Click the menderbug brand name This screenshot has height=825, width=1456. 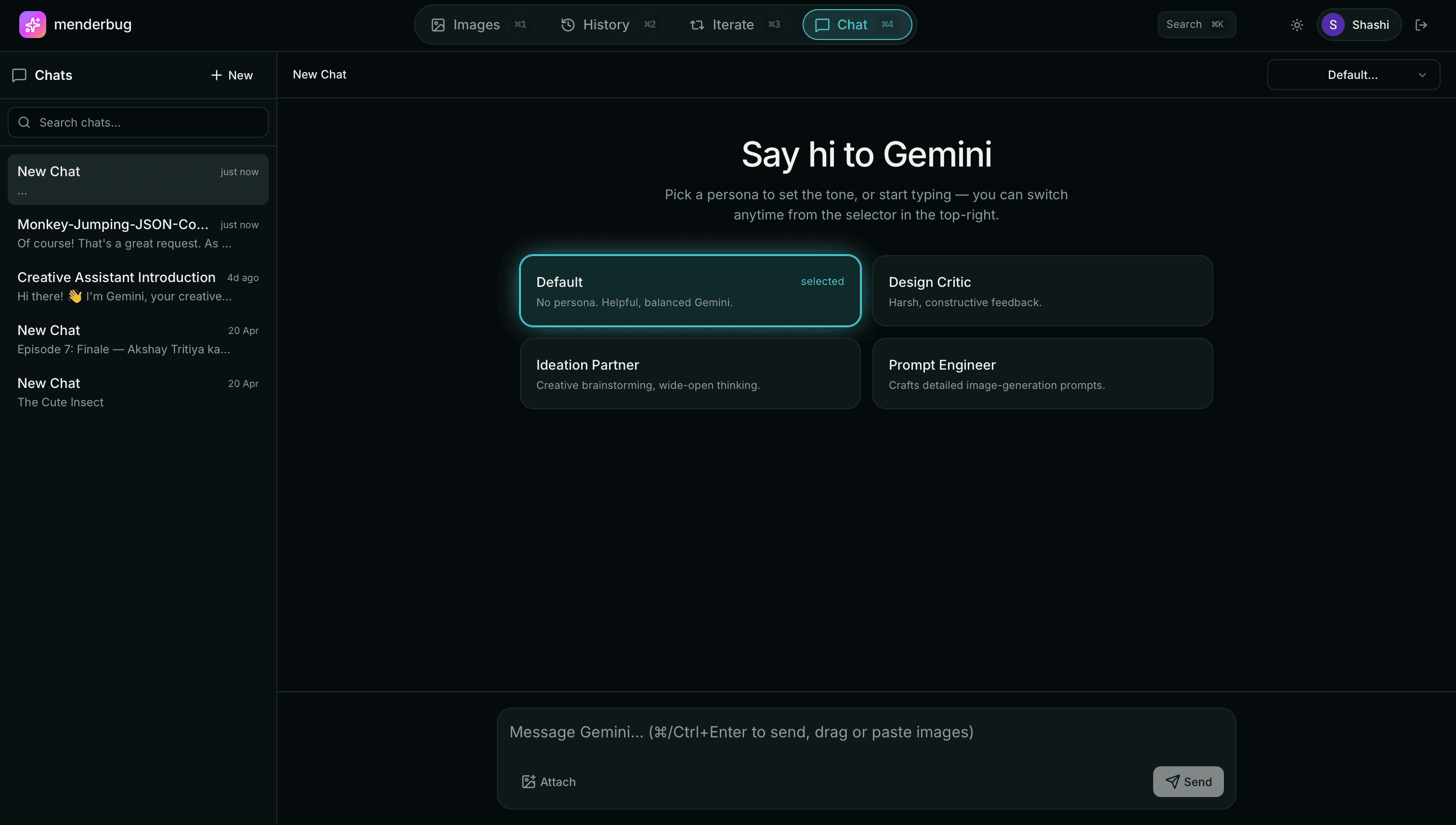coord(92,25)
